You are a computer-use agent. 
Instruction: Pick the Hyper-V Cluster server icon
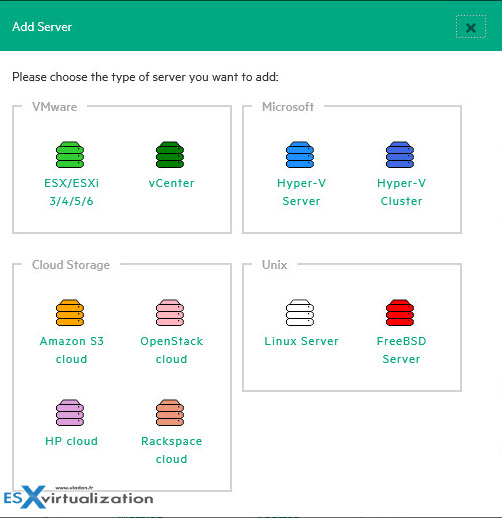pos(400,155)
